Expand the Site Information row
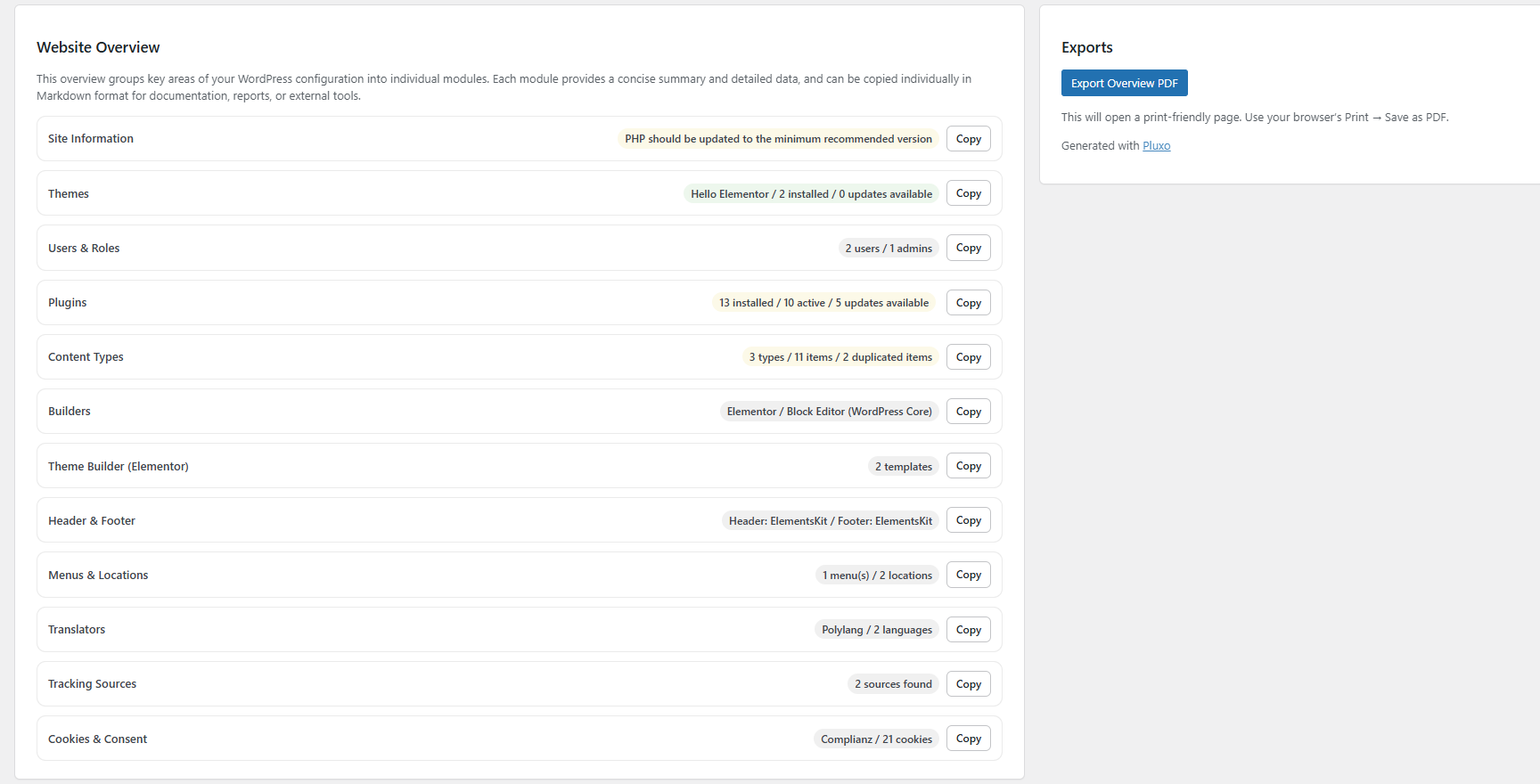 point(91,139)
